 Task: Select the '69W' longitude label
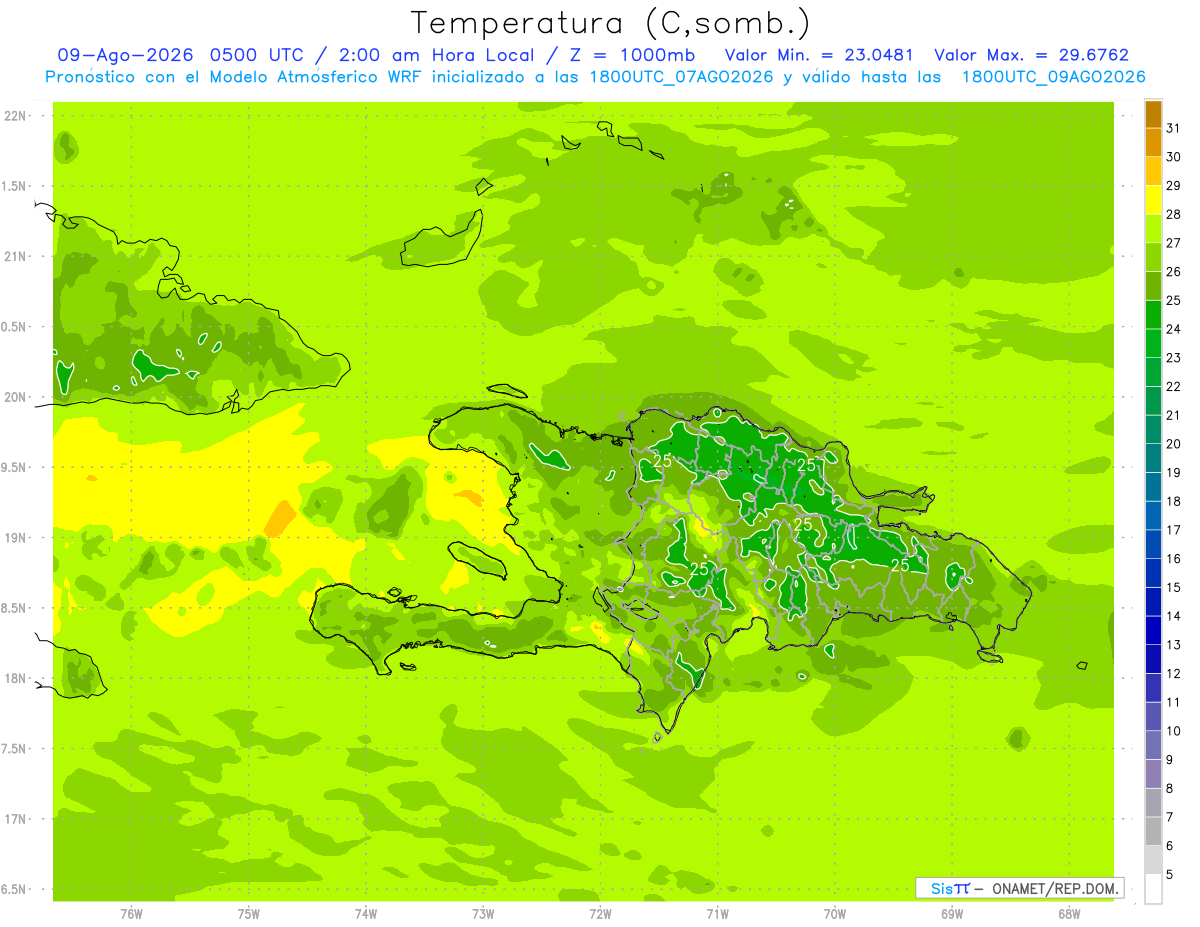pos(952,914)
